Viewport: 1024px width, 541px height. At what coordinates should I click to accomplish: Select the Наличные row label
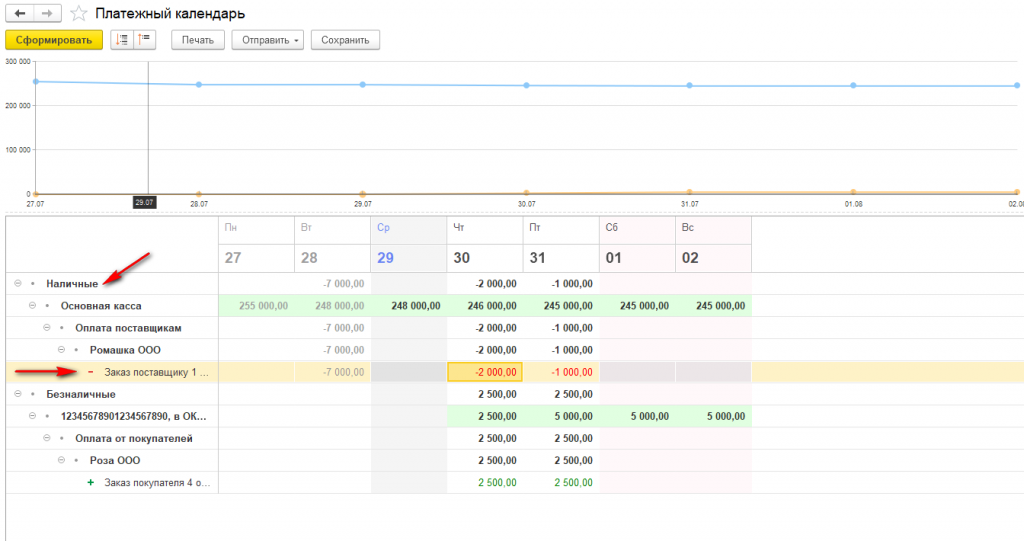pos(72,284)
